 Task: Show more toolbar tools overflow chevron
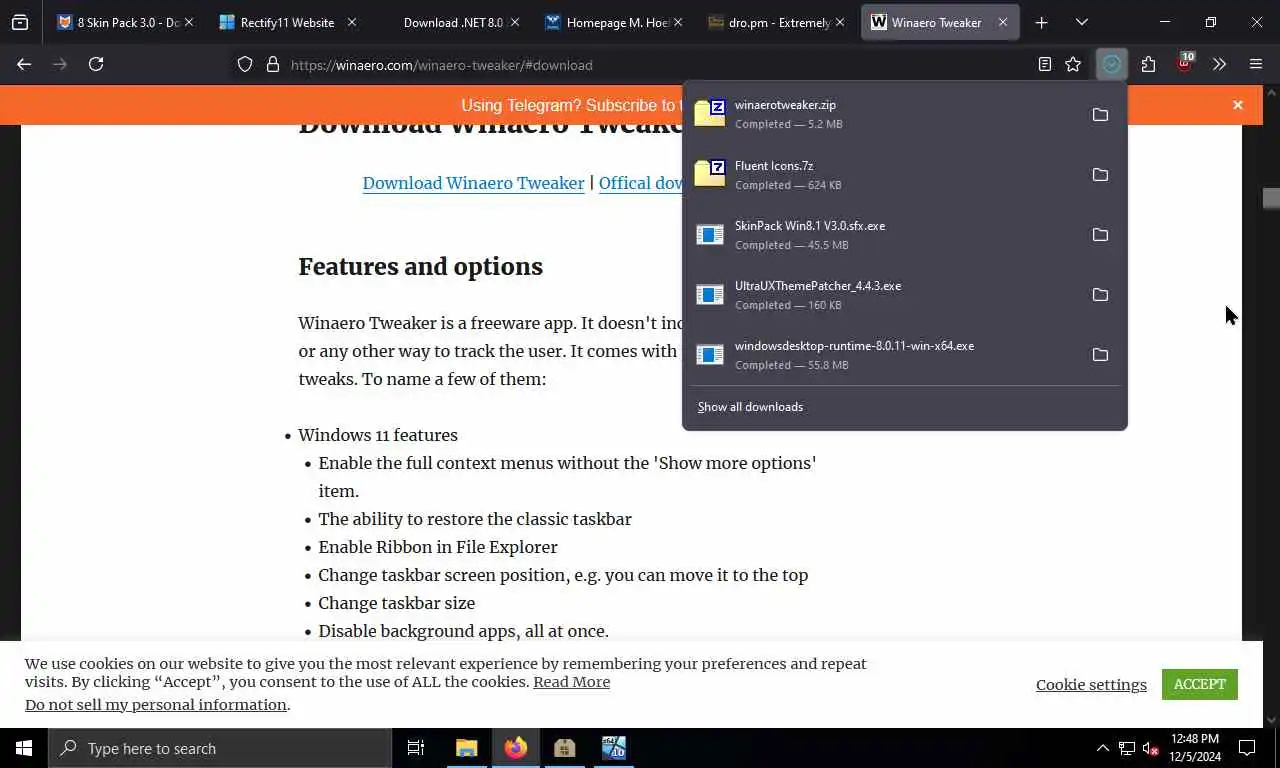coord(1219,64)
